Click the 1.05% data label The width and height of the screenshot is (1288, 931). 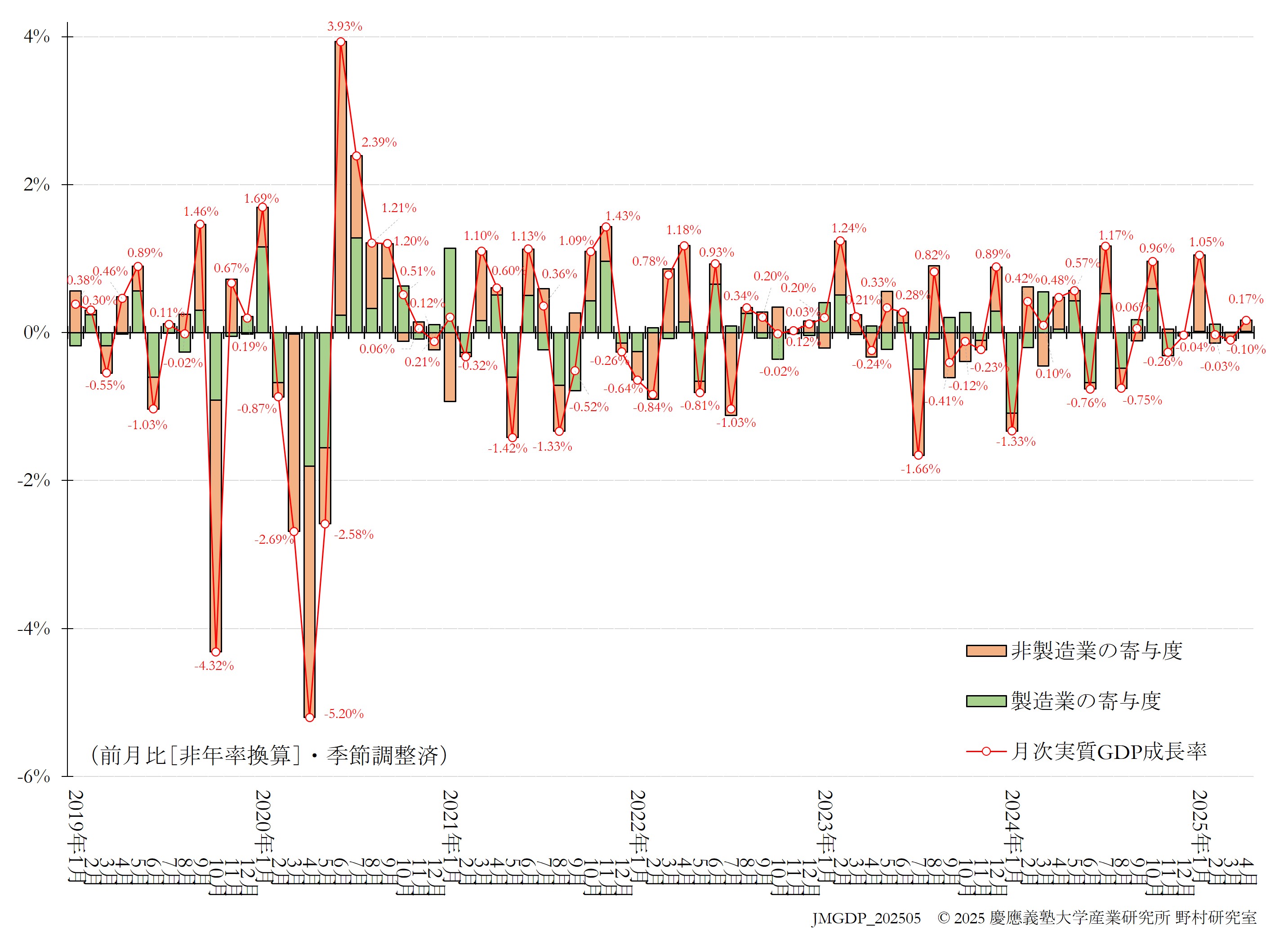1207,242
